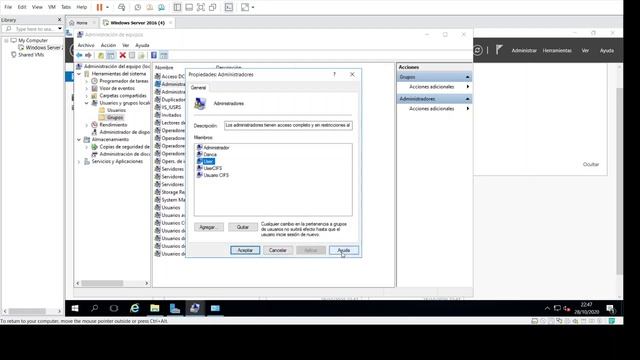Collapse Usuarios y grupos locales node

[87, 103]
